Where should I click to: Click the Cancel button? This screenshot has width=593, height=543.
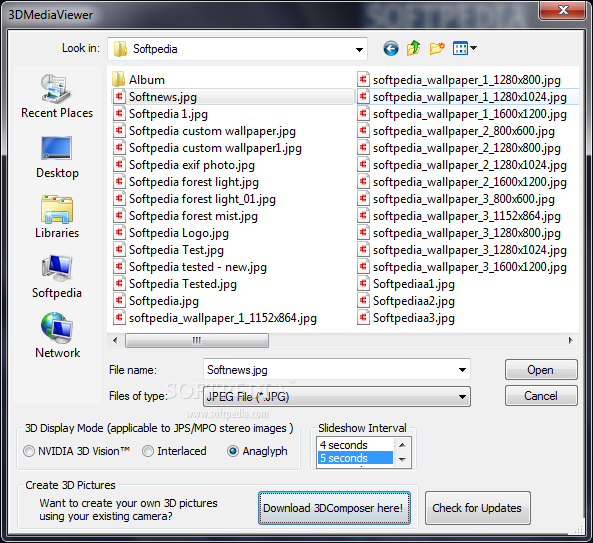541,396
